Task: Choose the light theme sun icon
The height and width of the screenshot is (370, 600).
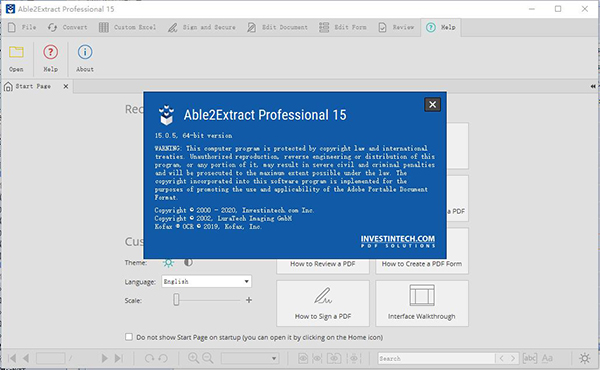Action: [168, 262]
